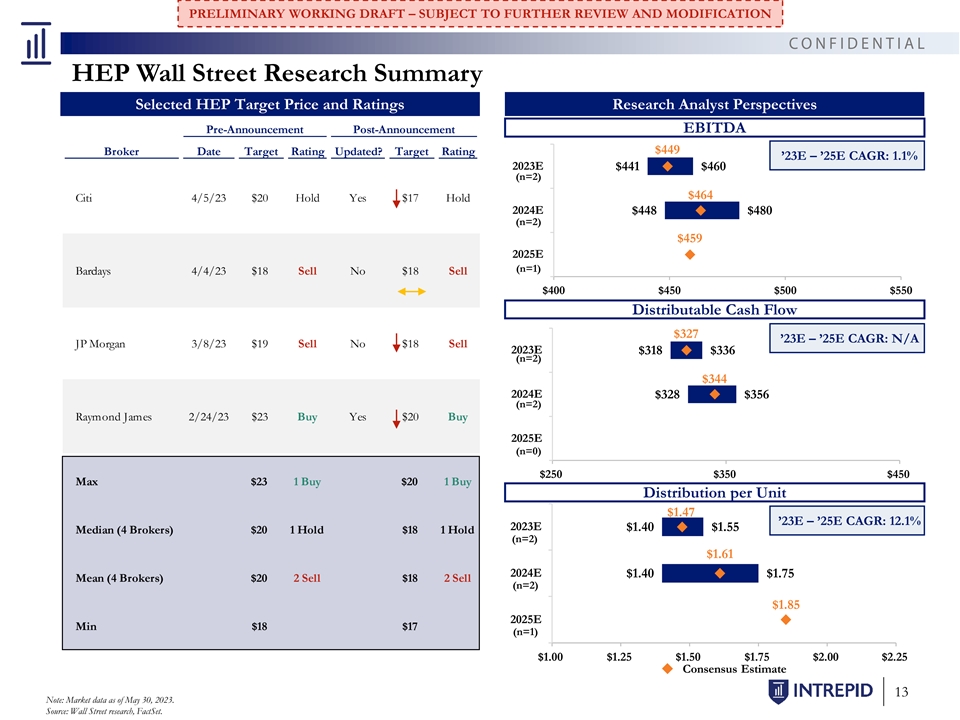Click the yellow double-headed arrow under Barclays' $18
Screen dimensions: 960x720
coord(411,291)
